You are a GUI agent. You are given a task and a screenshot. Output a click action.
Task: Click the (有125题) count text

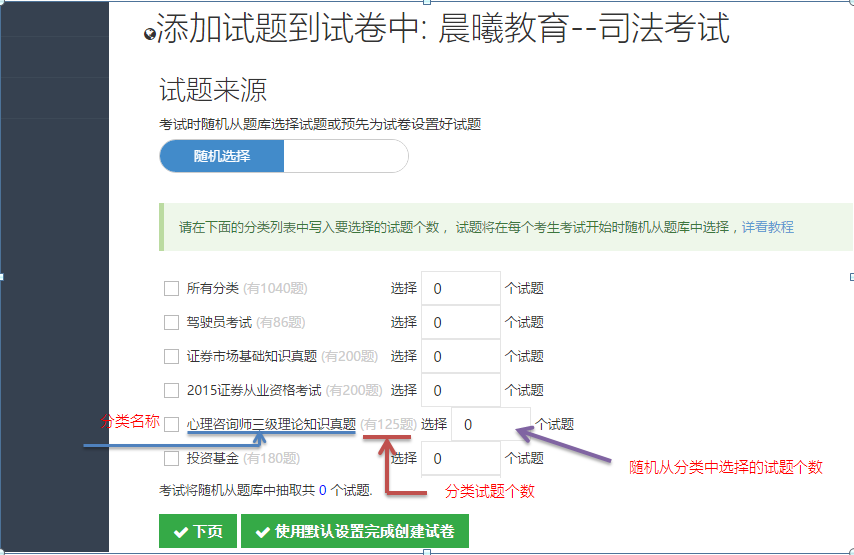point(388,424)
